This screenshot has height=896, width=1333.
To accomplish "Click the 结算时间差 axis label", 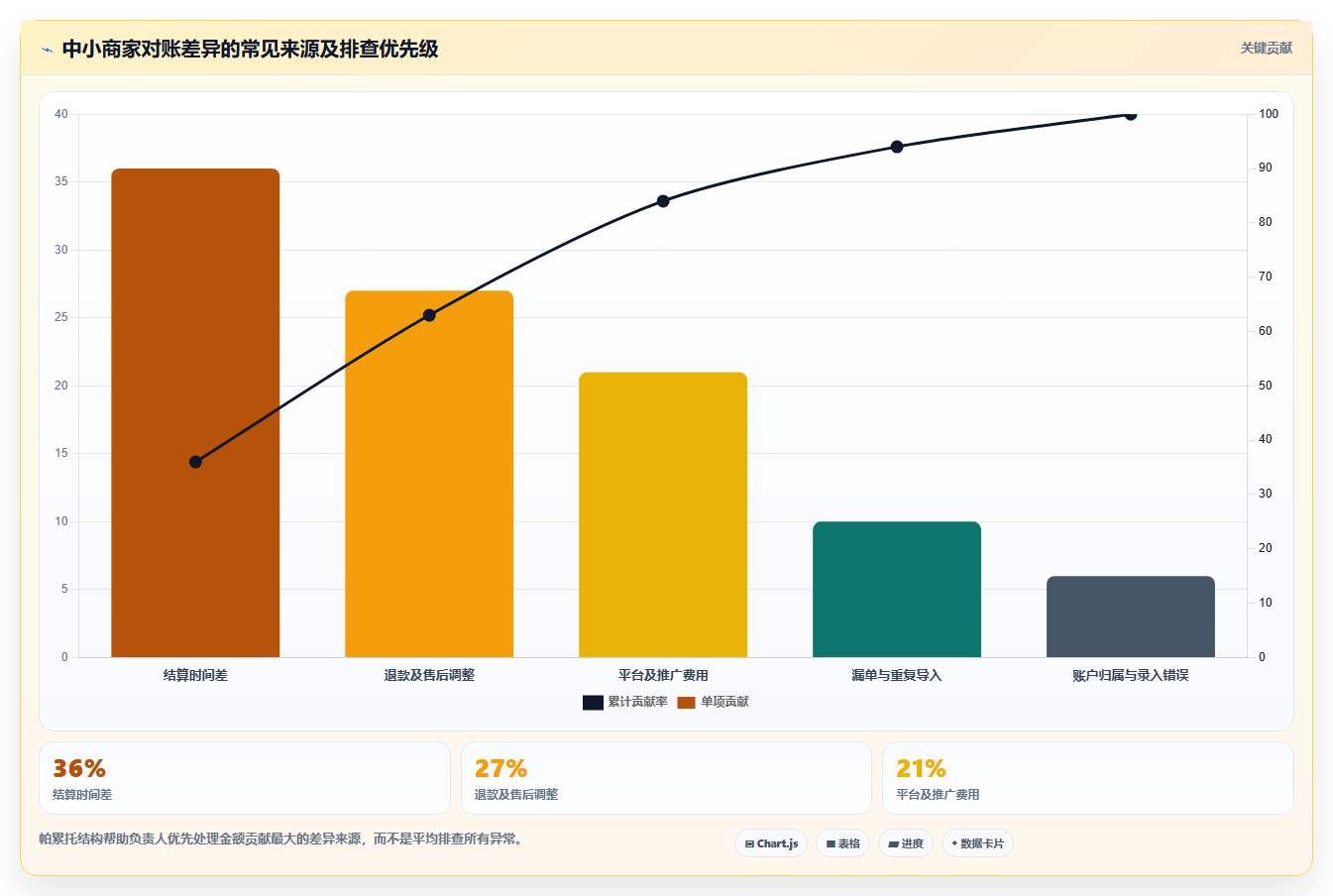I will tap(195, 675).
